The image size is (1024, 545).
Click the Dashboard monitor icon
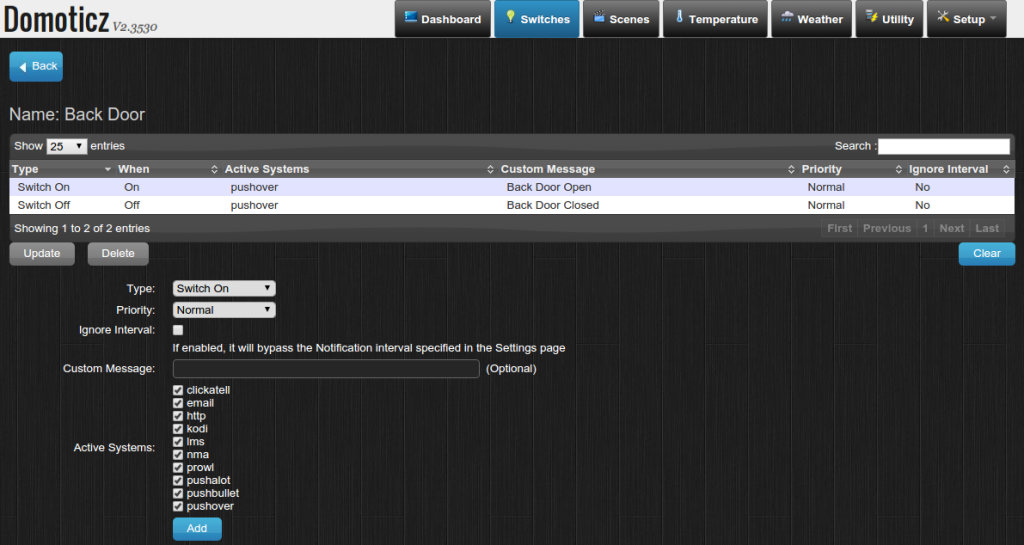click(x=411, y=17)
